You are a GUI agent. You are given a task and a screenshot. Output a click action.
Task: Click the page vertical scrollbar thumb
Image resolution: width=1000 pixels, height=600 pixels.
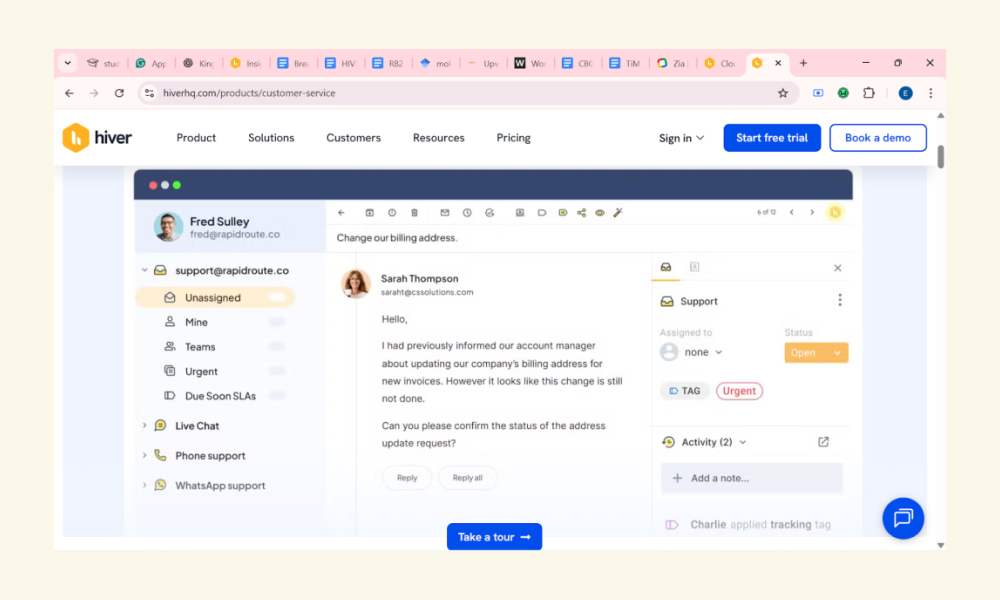(941, 157)
